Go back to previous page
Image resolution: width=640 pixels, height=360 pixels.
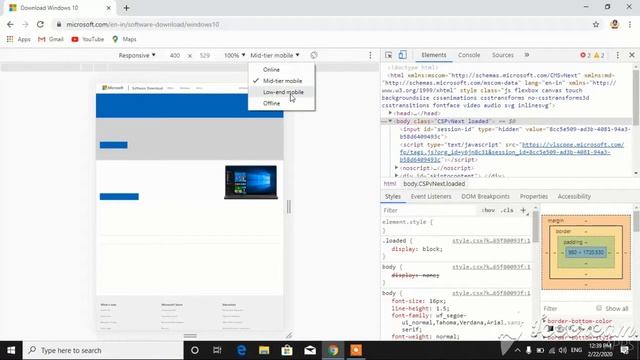(10, 24)
